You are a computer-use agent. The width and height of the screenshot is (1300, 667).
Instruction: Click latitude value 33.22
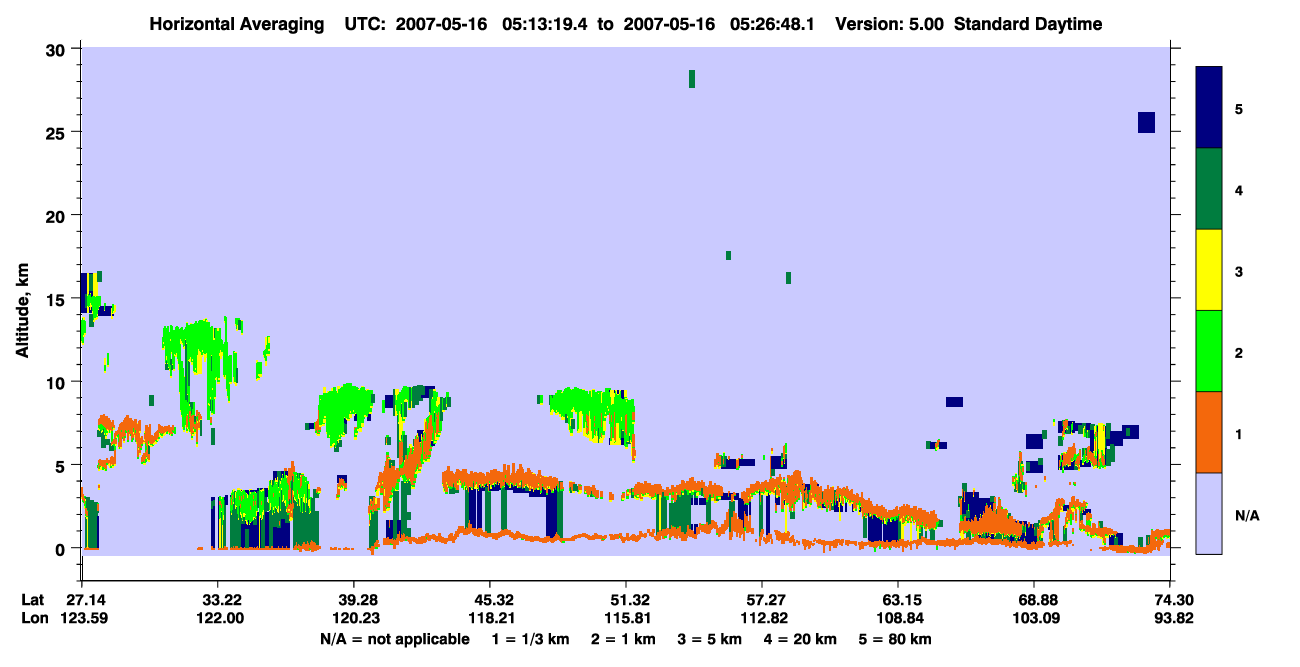click(217, 600)
